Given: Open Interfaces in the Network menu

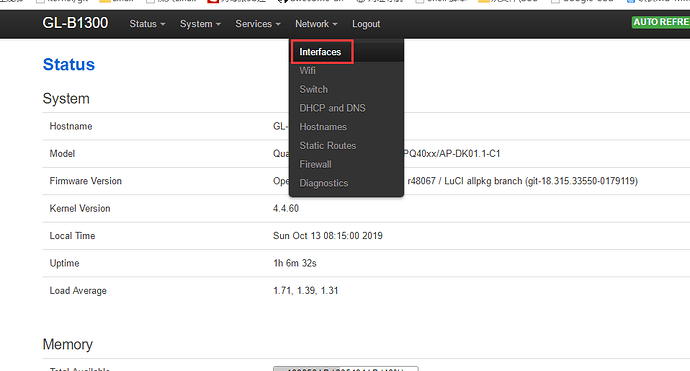Looking at the screenshot, I should [320, 52].
